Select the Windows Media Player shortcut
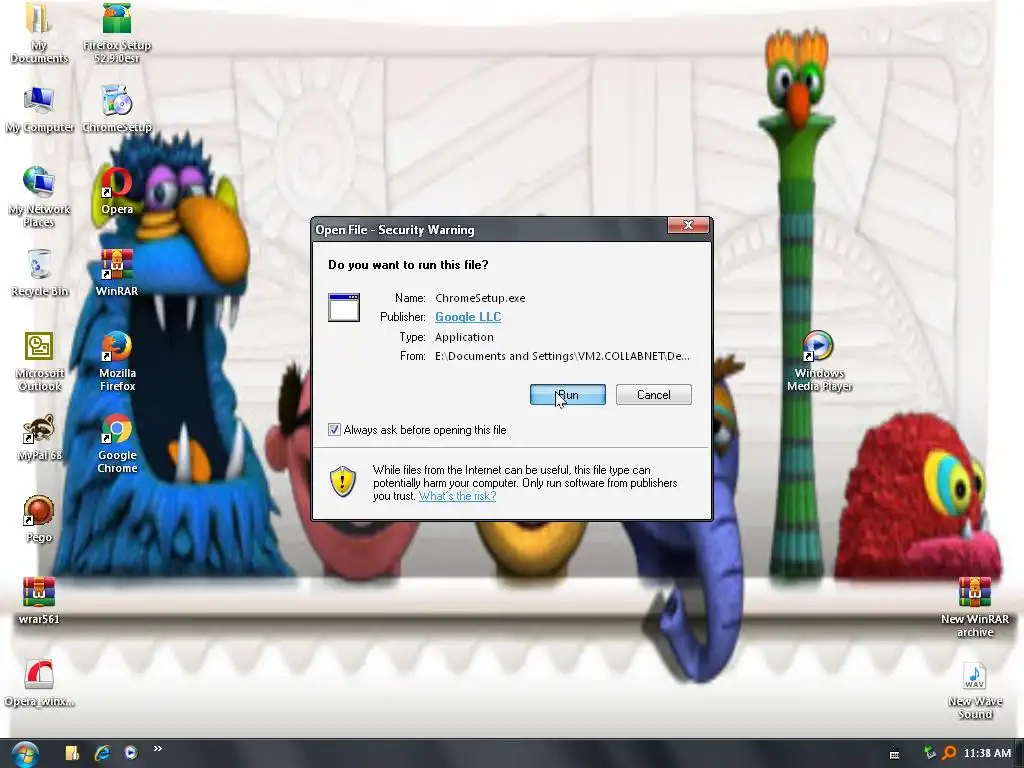 pyautogui.click(x=819, y=361)
